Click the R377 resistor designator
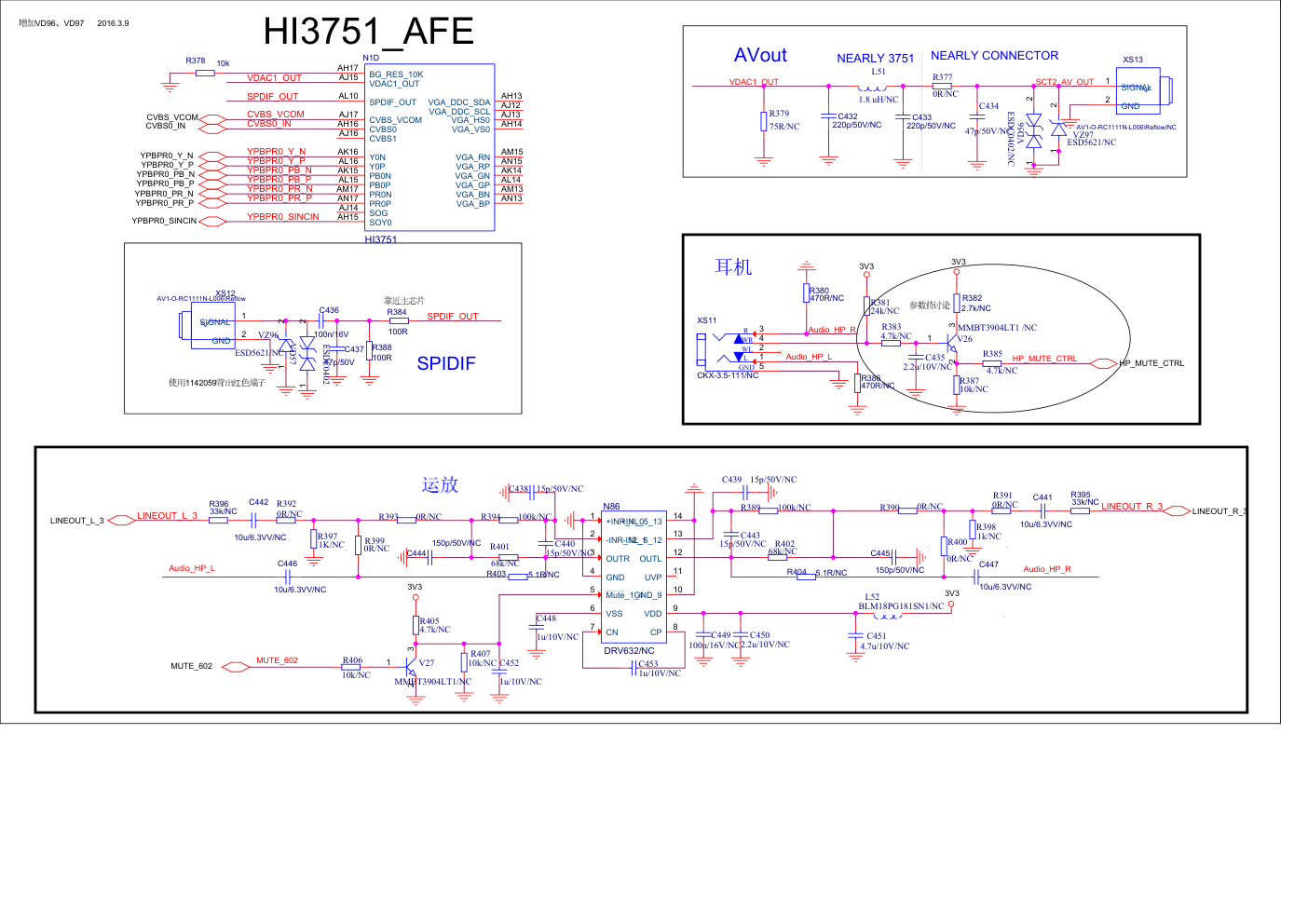The image size is (1308, 924). pyautogui.click(x=943, y=77)
